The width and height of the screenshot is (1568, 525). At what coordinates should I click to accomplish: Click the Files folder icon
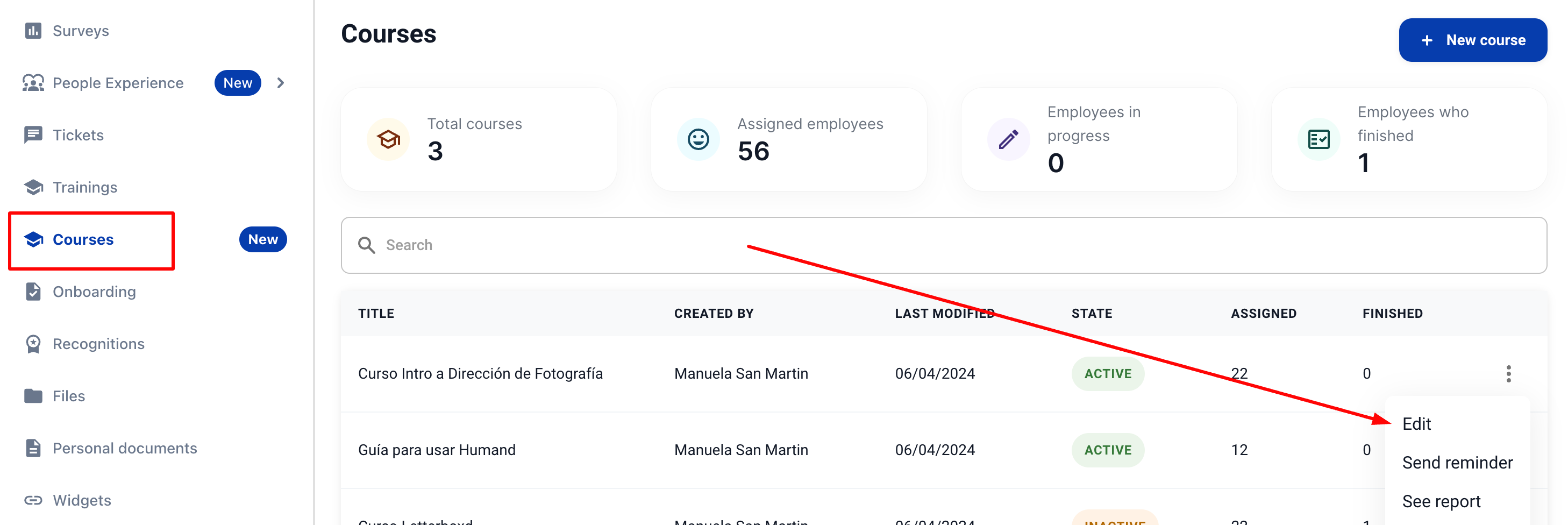point(33,396)
